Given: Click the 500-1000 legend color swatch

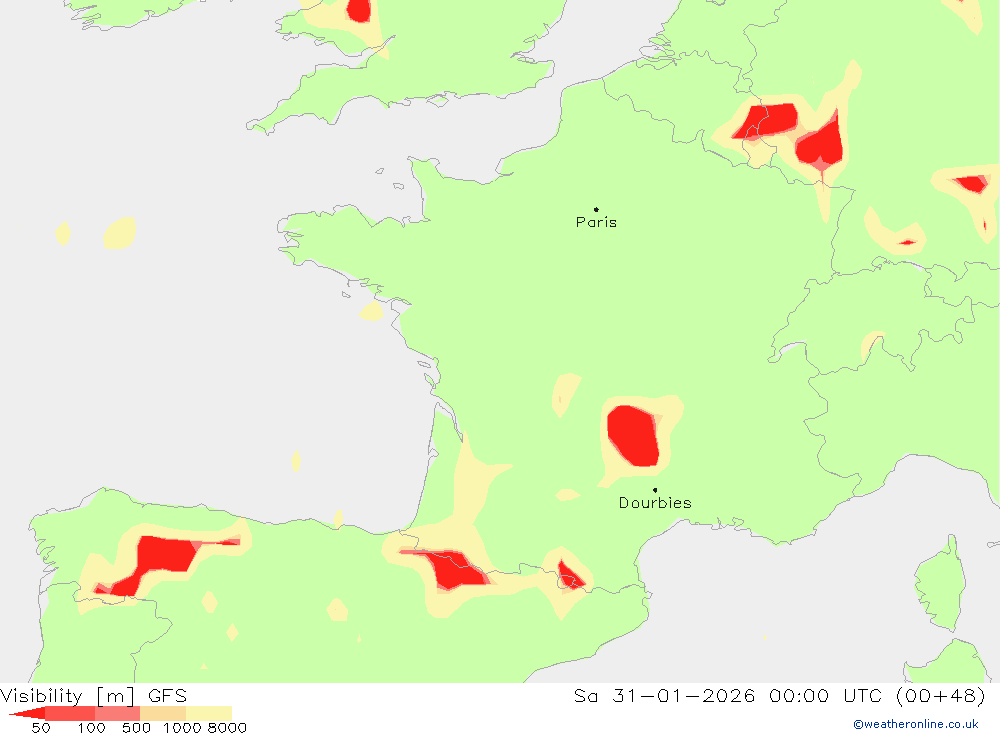Looking at the screenshot, I should (x=163, y=713).
